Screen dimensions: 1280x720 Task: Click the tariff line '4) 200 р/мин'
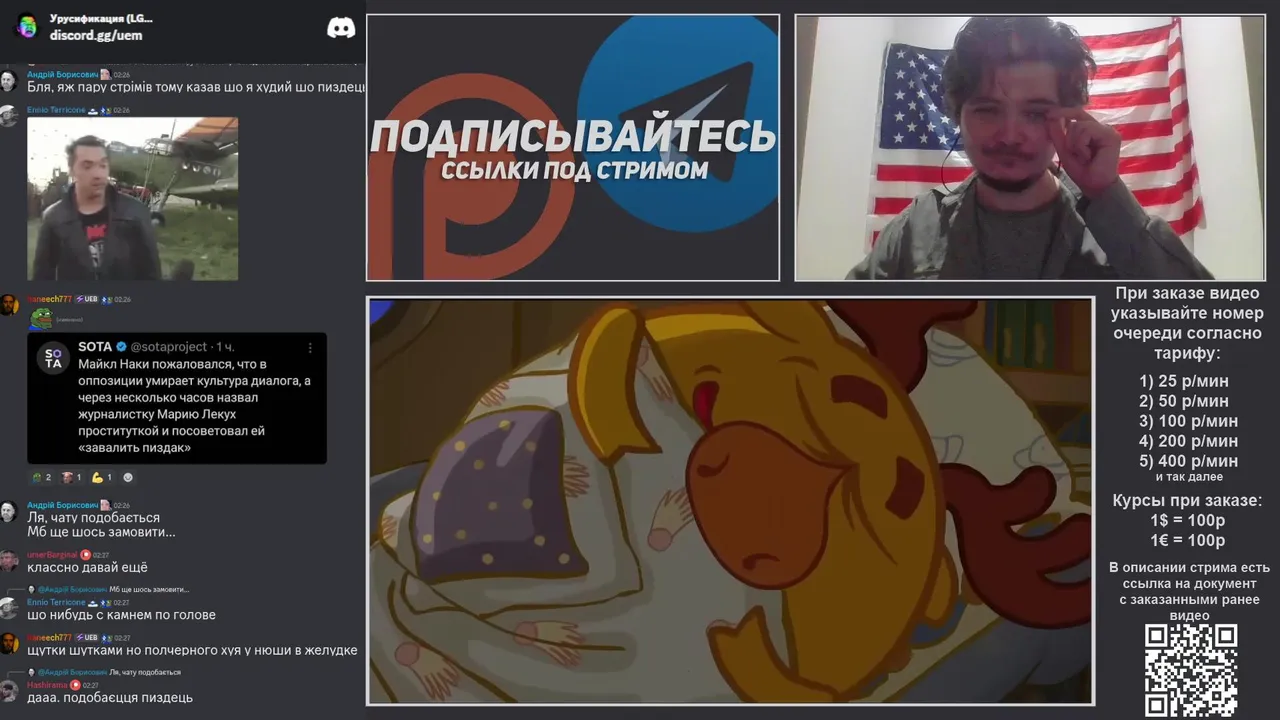pyautogui.click(x=1188, y=441)
